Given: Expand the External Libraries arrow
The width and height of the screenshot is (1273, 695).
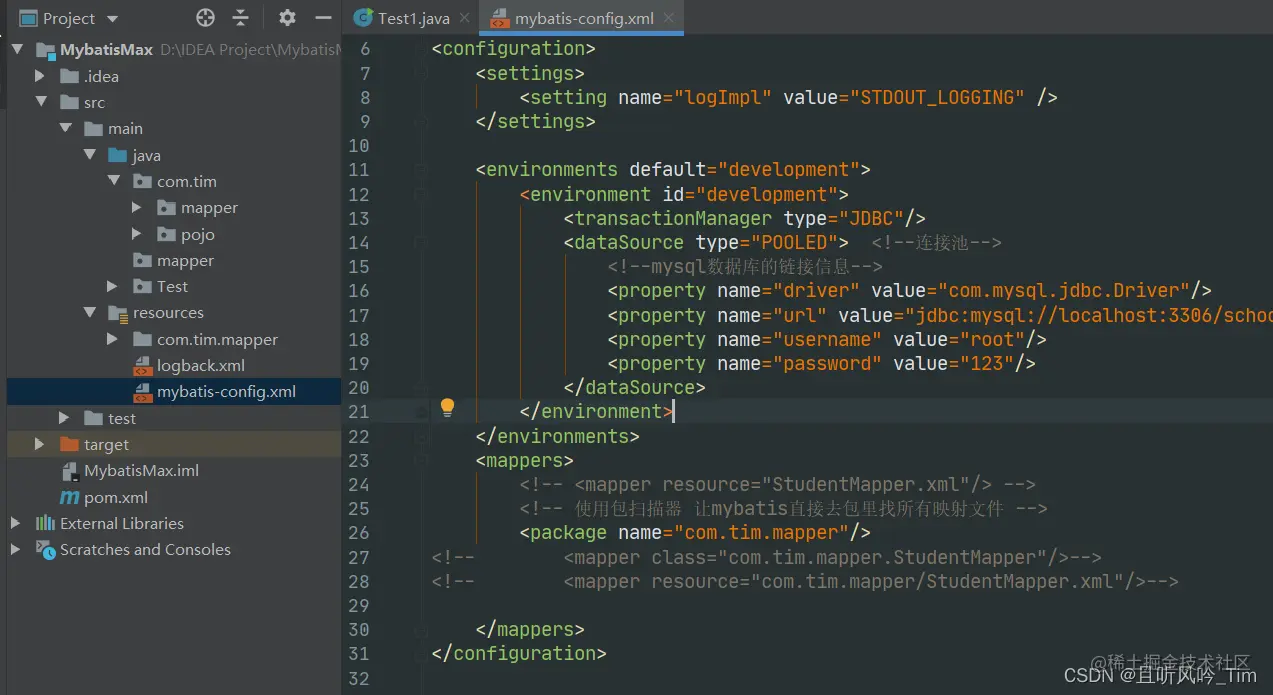Looking at the screenshot, I should (x=16, y=523).
